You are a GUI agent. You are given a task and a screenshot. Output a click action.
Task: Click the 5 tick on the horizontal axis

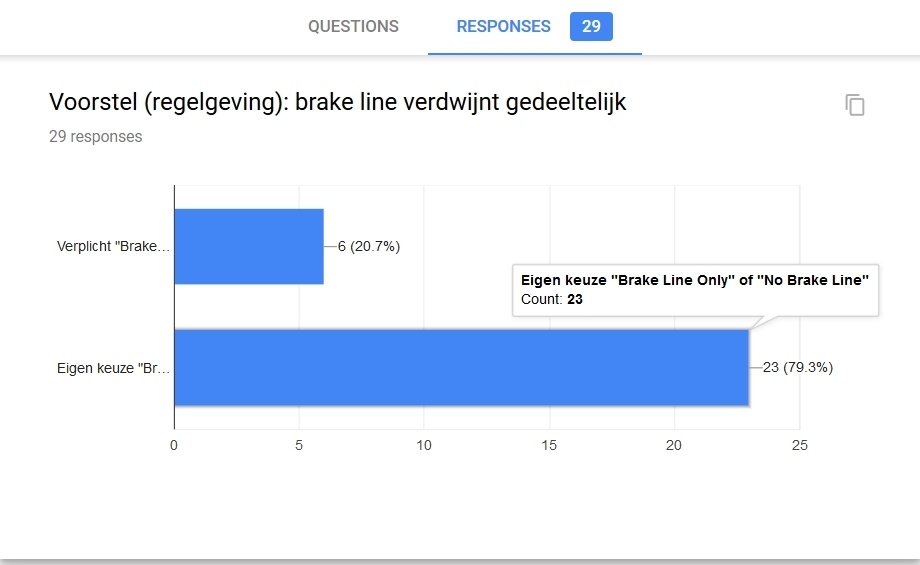pyautogui.click(x=299, y=445)
